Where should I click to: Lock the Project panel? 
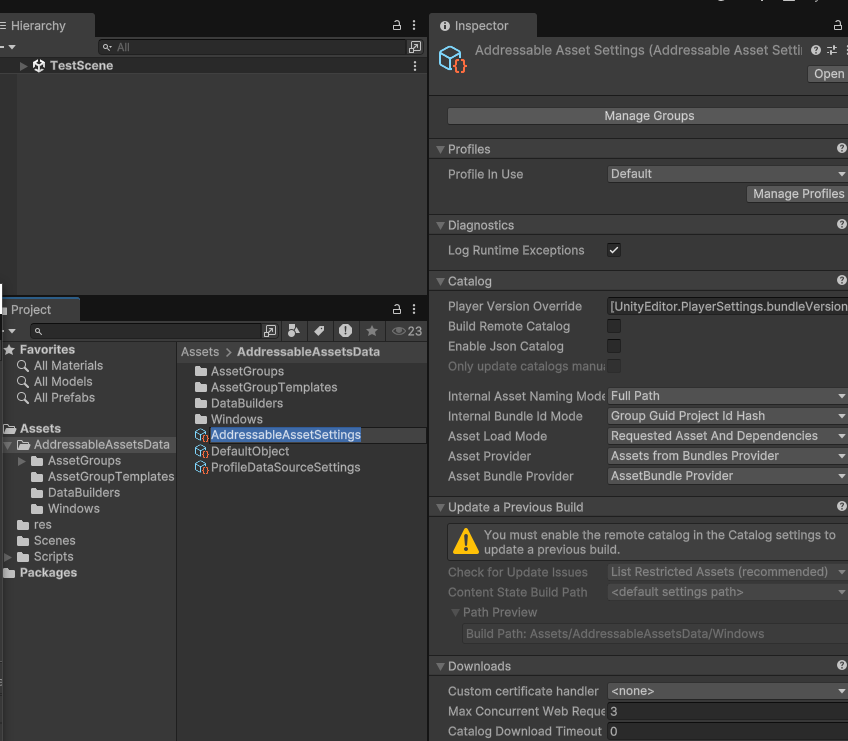point(396,309)
